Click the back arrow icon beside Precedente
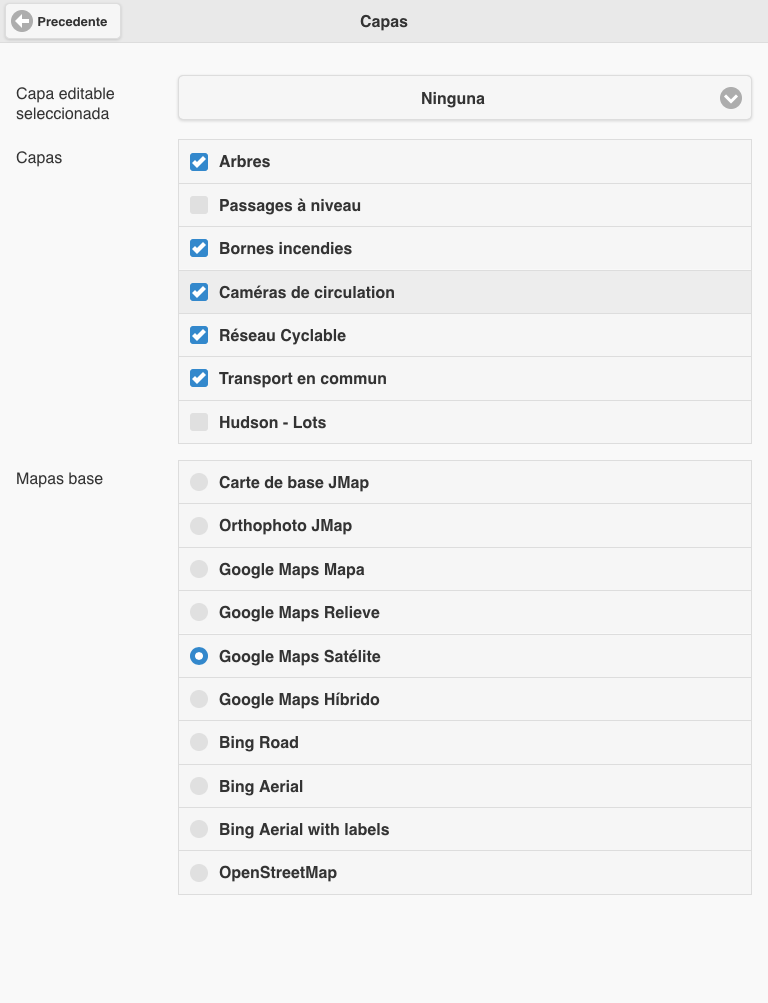This screenshot has width=768, height=1003. pyautogui.click(x=22, y=21)
